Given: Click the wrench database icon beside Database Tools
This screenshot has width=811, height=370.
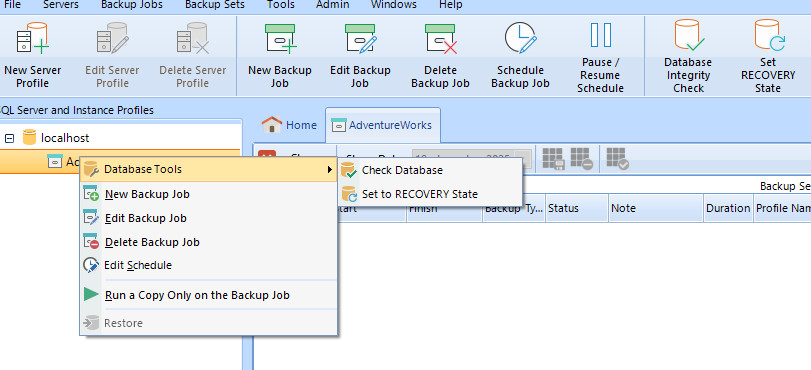Looking at the screenshot, I should tap(91, 169).
